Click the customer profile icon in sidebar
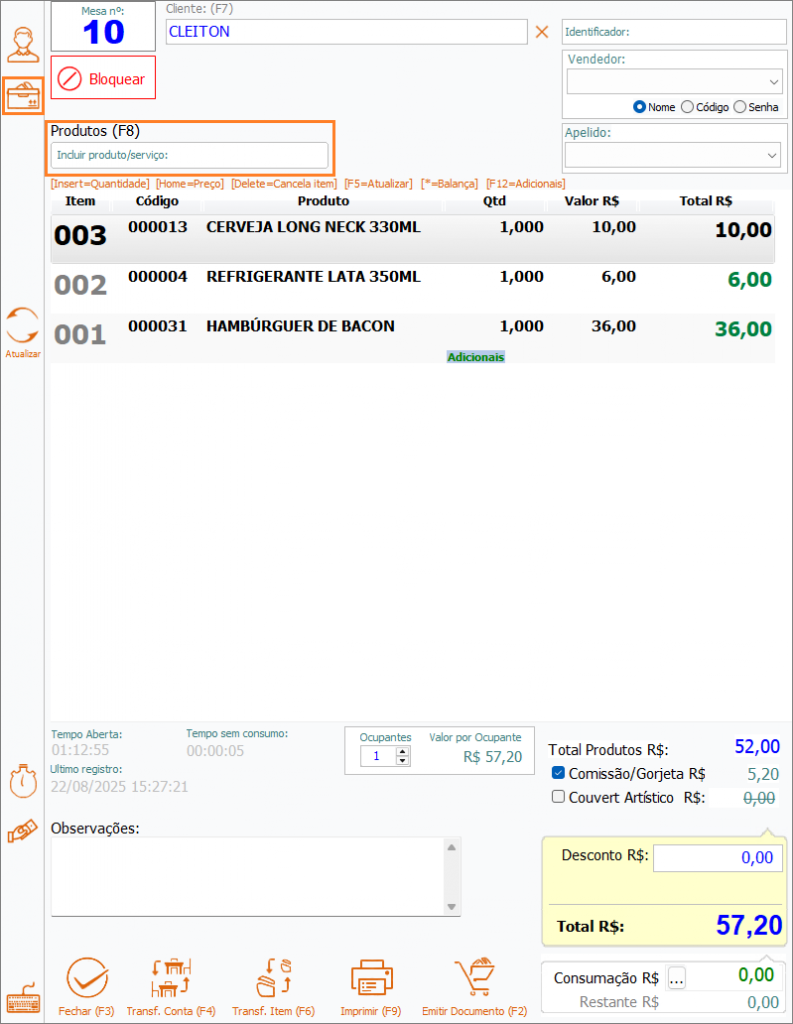This screenshot has width=793, height=1024. pyautogui.click(x=22, y=45)
